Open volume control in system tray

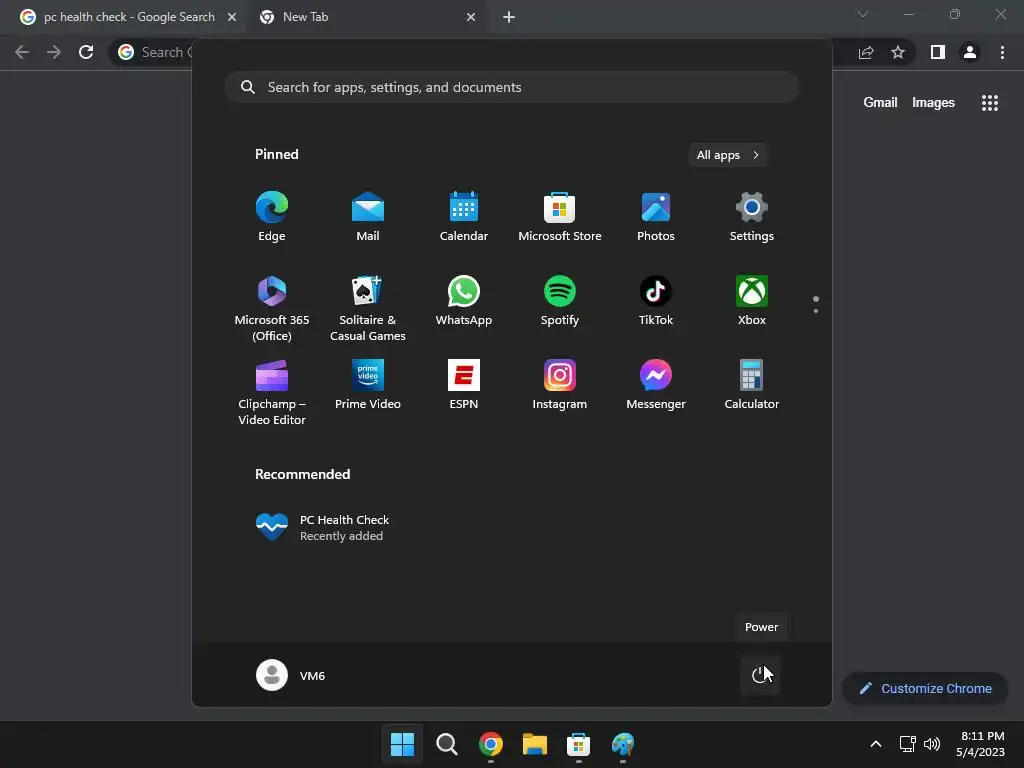(x=932, y=744)
